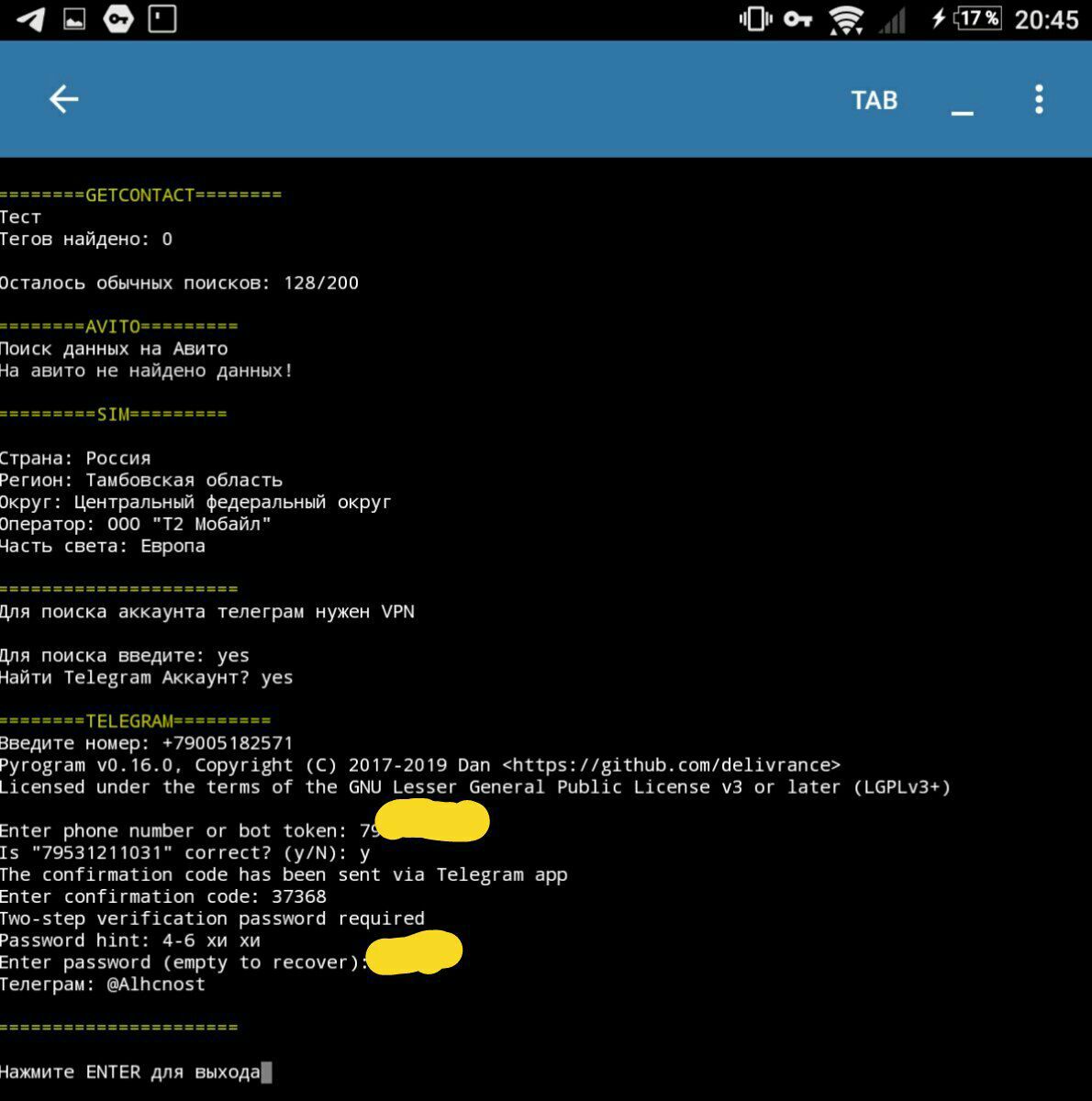Tap the TAB key button
Image resolution: width=1092 pixels, height=1101 pixels.
(874, 100)
